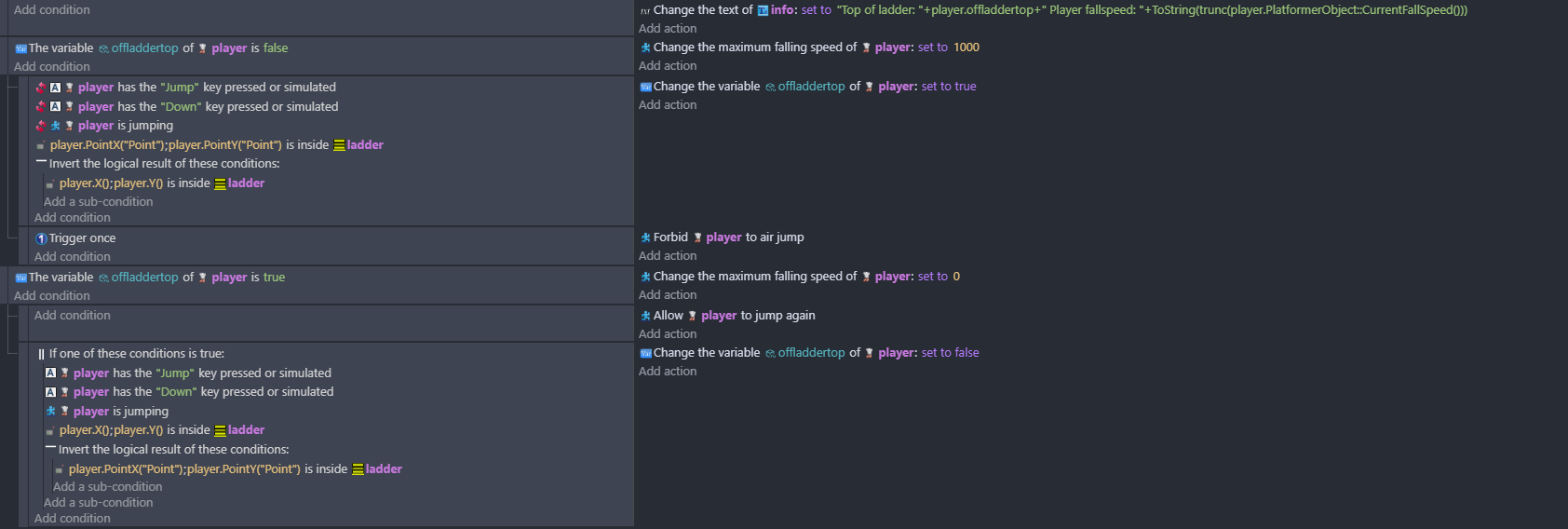Viewport: 1568px width, 529px height.
Task: Click Add condition below Trigger once
Action: point(73,257)
